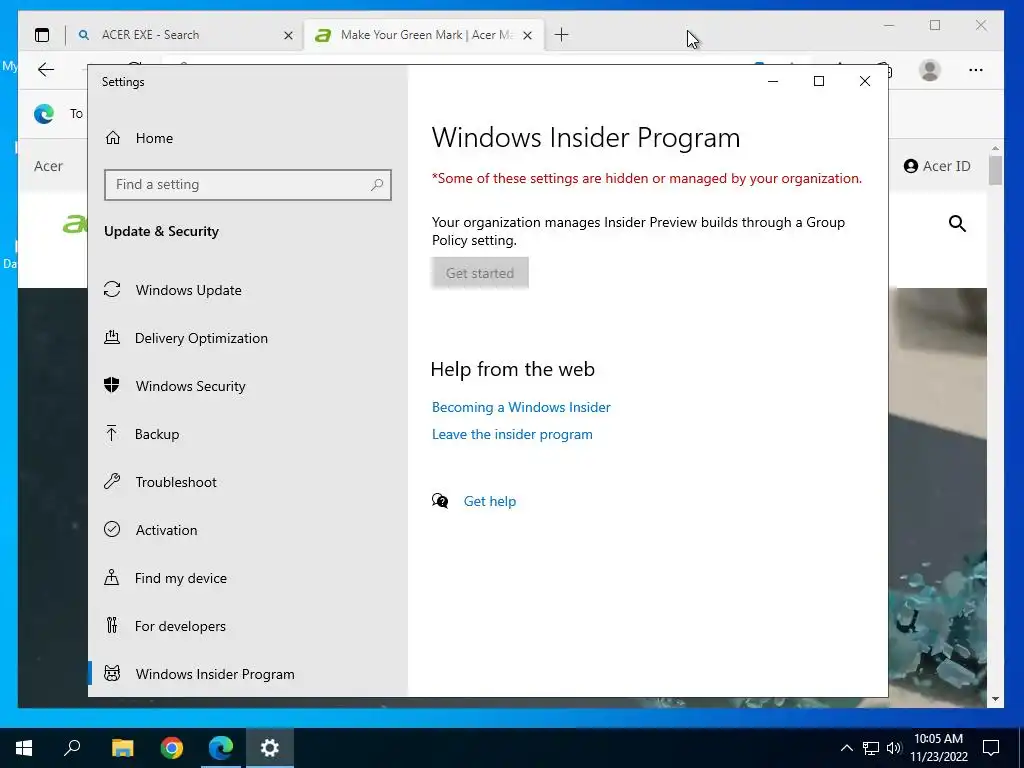
Task: Click Edge tab actions menu icon
Action: point(42,35)
